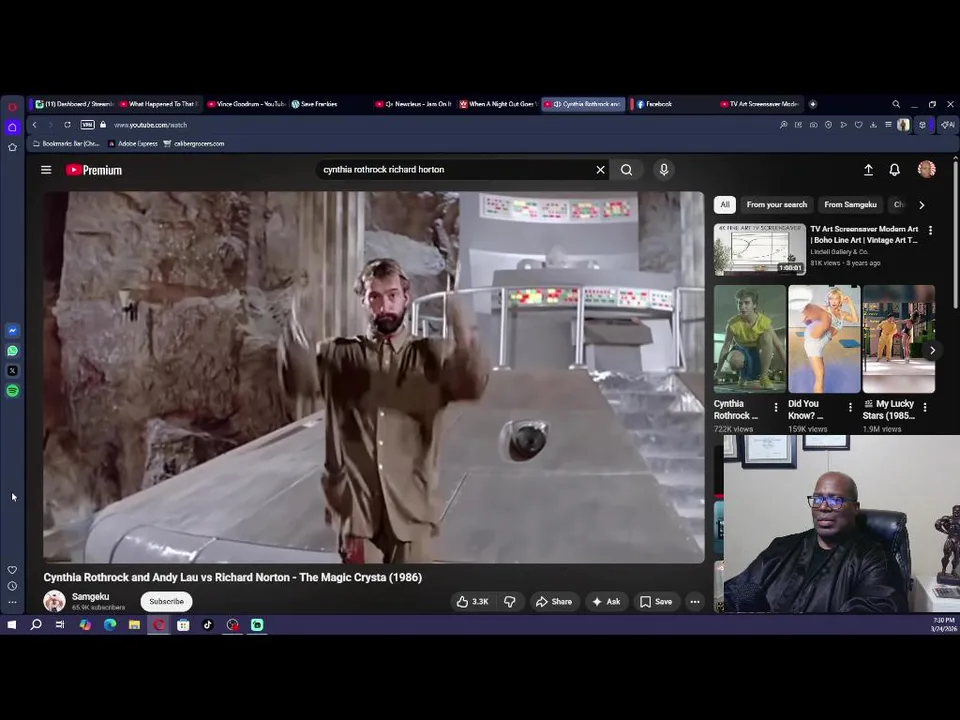This screenshot has width=960, height=720.
Task: Open the Bookmarks Bar folder
Action: [66, 144]
